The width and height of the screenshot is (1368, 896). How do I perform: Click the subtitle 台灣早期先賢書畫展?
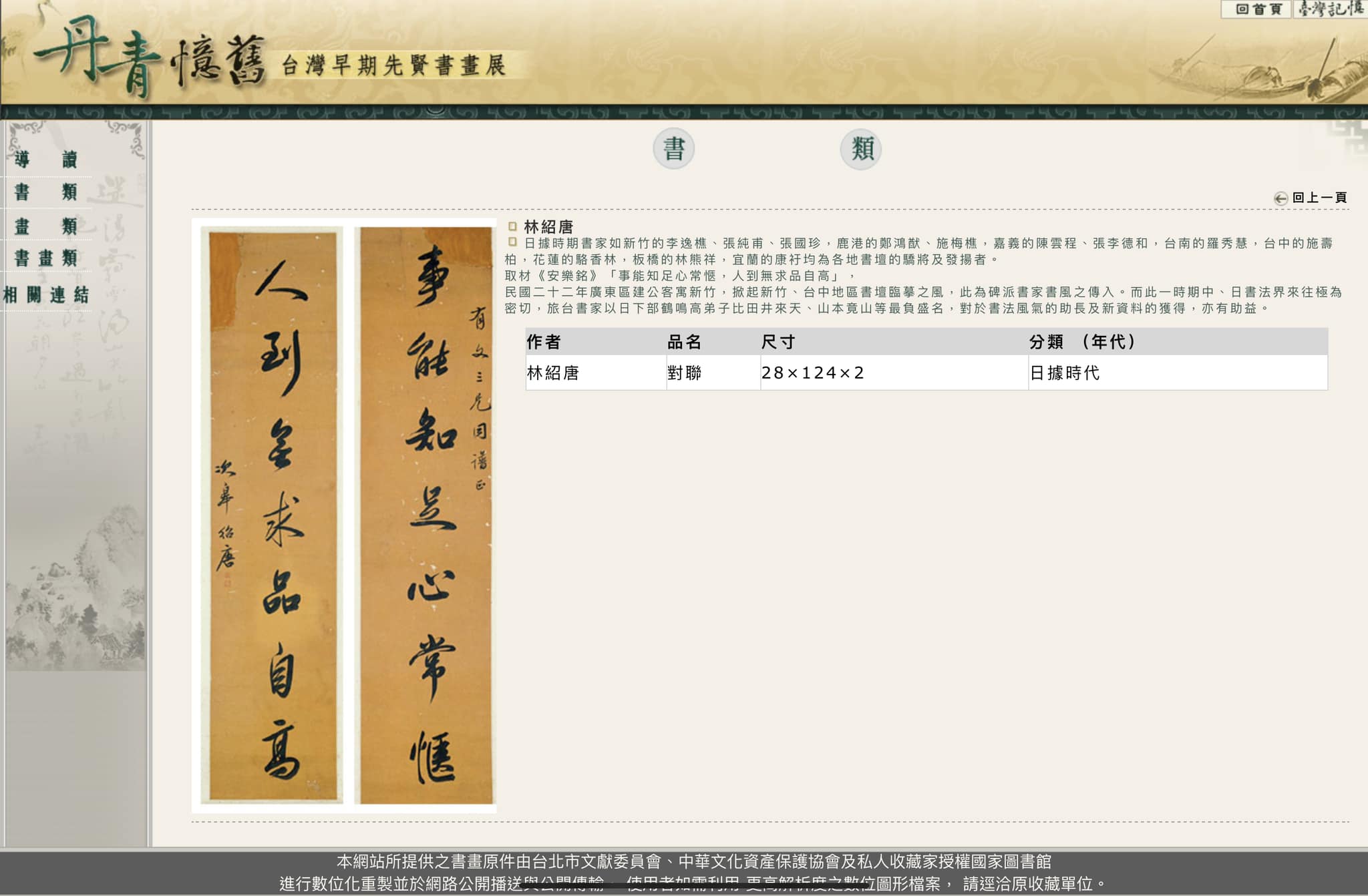pyautogui.click(x=393, y=65)
